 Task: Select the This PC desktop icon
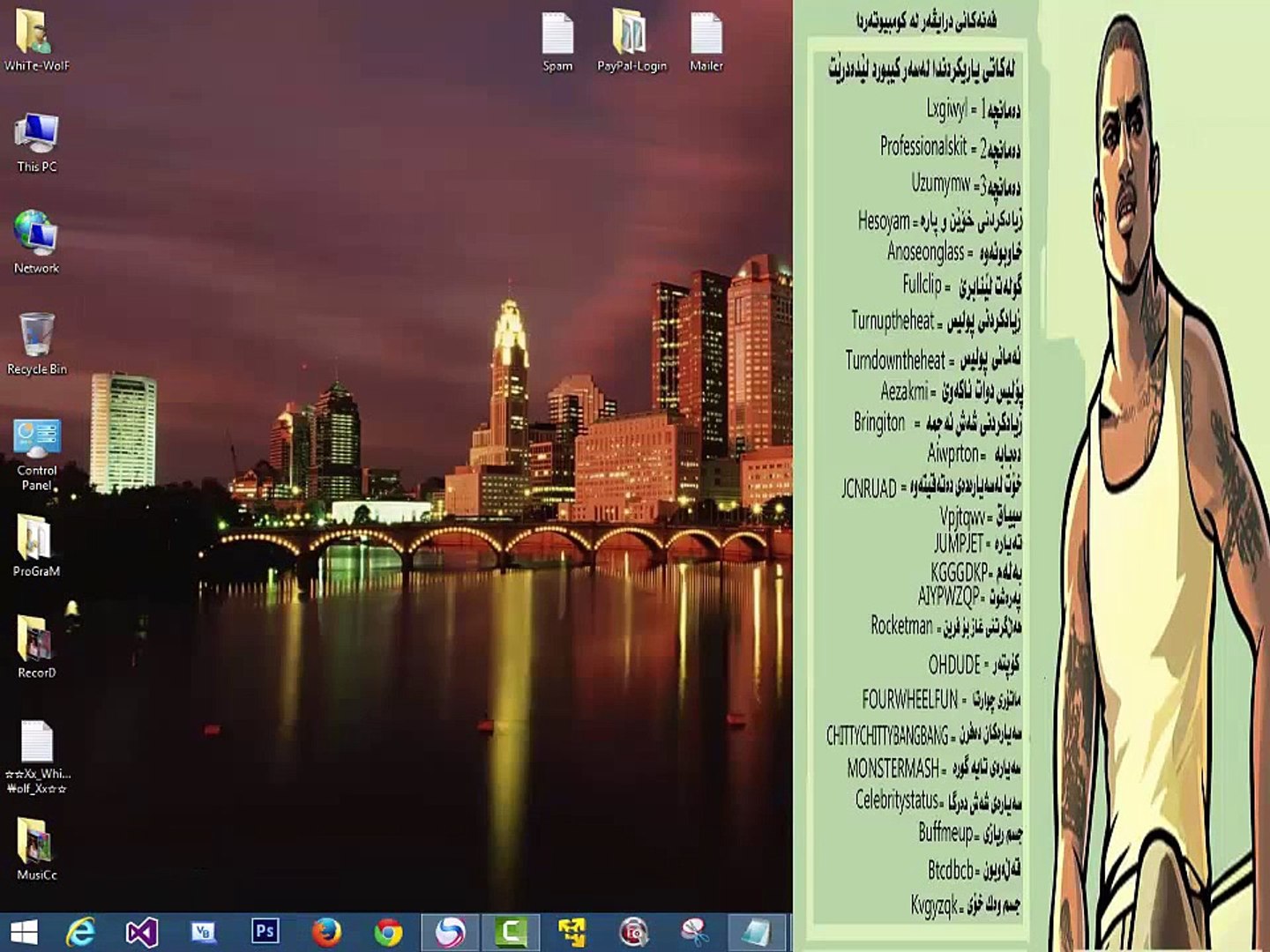click(x=36, y=142)
